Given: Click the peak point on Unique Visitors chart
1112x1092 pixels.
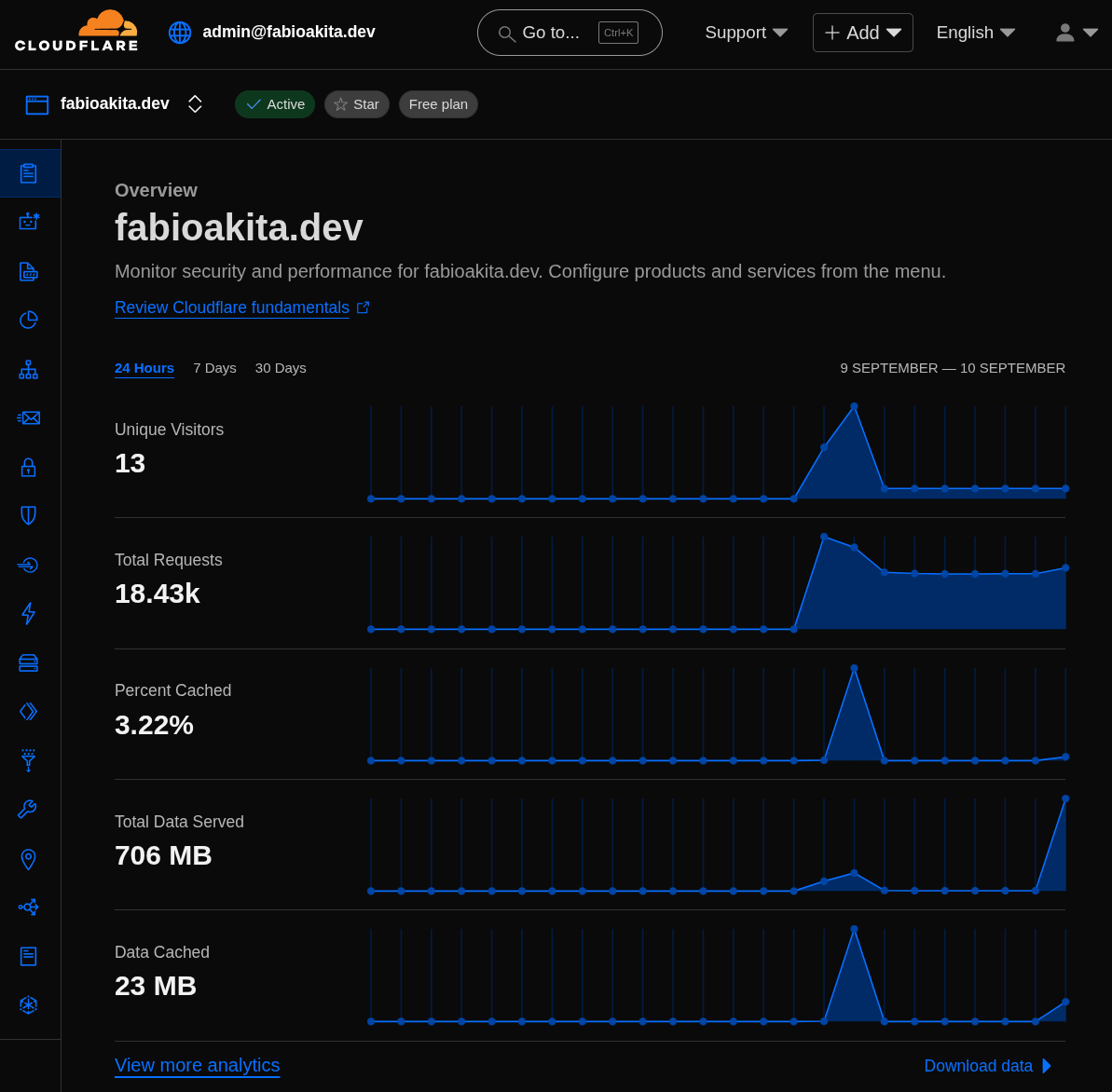Looking at the screenshot, I should pos(854,406).
